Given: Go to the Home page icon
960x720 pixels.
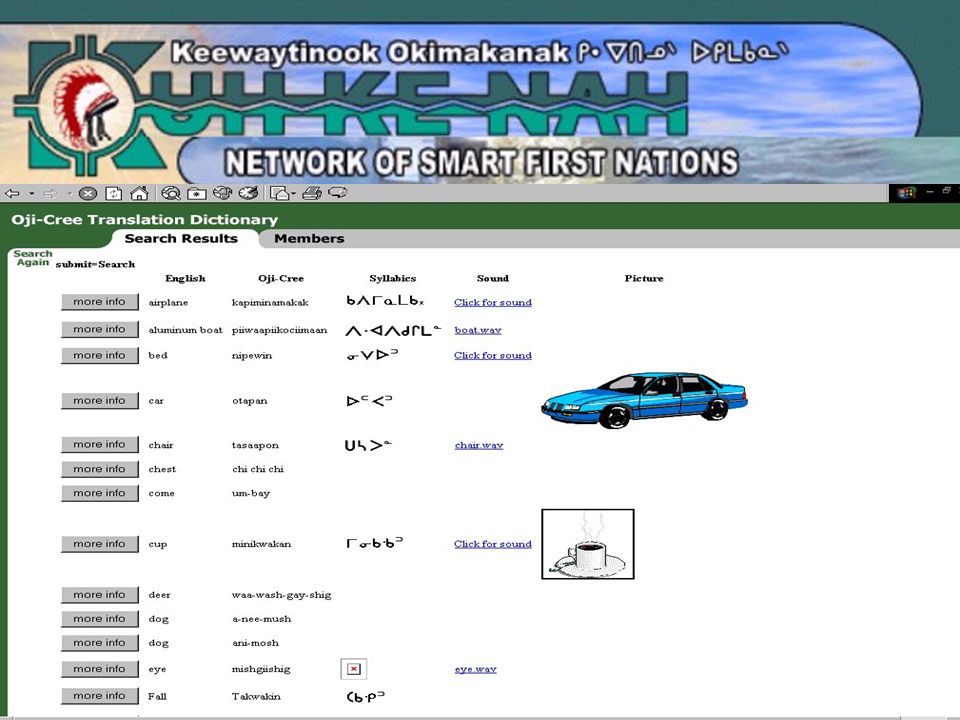Looking at the screenshot, I should 140,193.
